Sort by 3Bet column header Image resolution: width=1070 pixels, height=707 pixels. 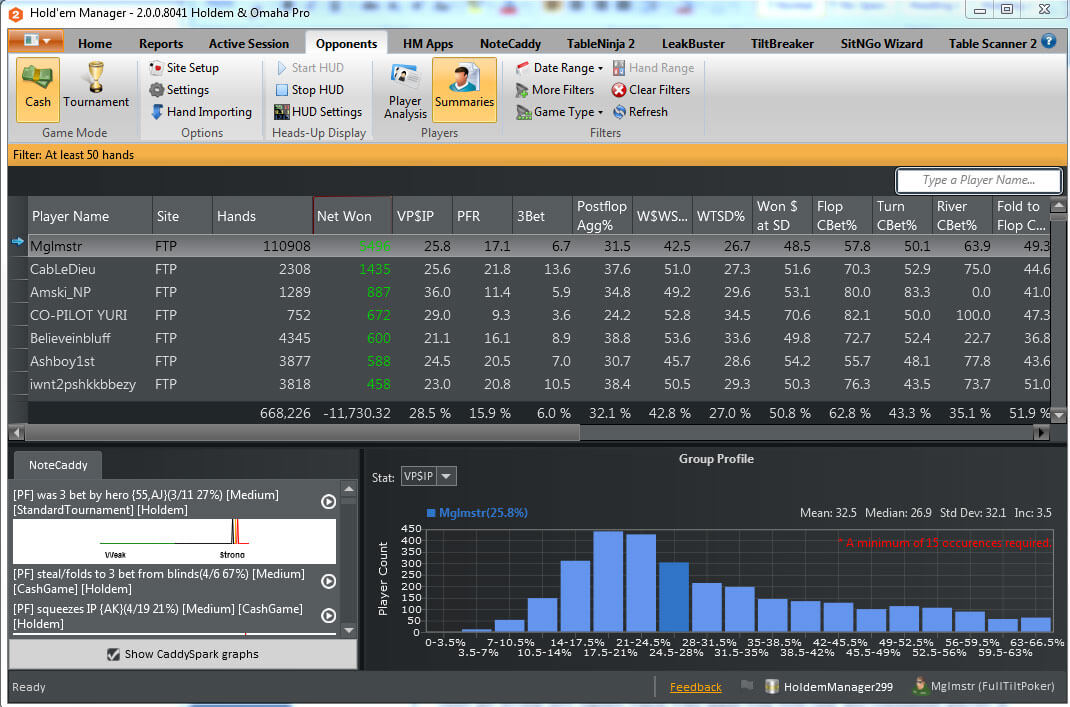coord(542,216)
